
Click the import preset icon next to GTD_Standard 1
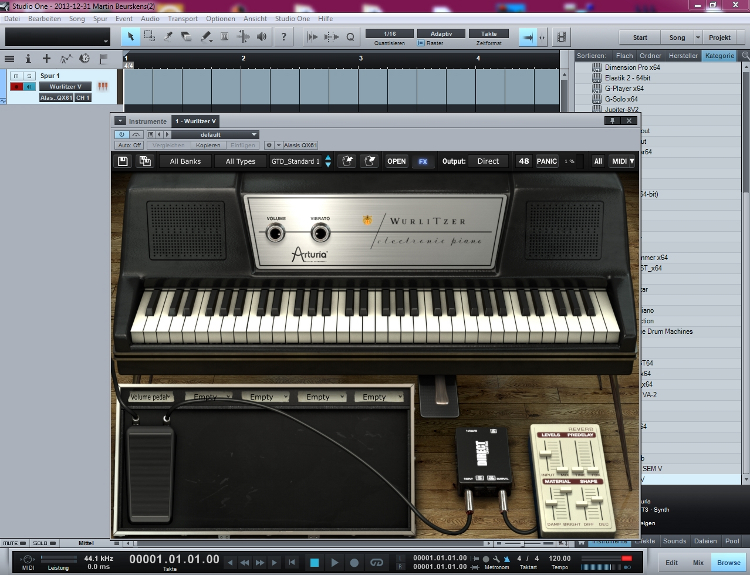pyautogui.click(x=347, y=161)
